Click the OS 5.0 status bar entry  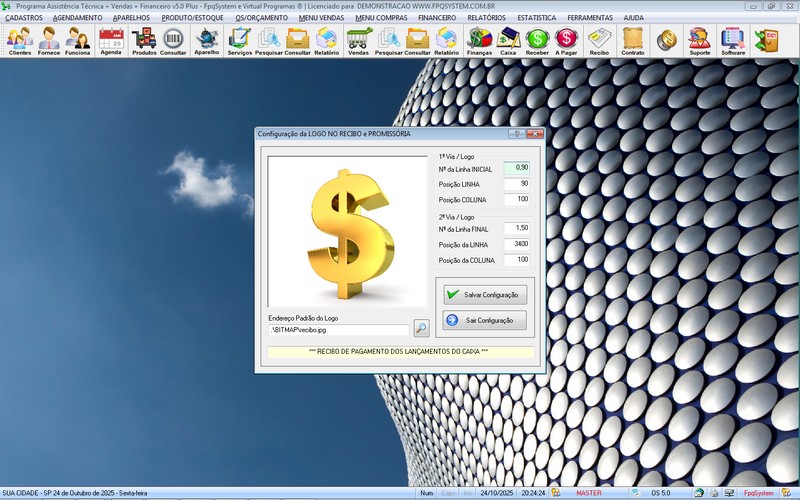pyautogui.click(x=661, y=493)
